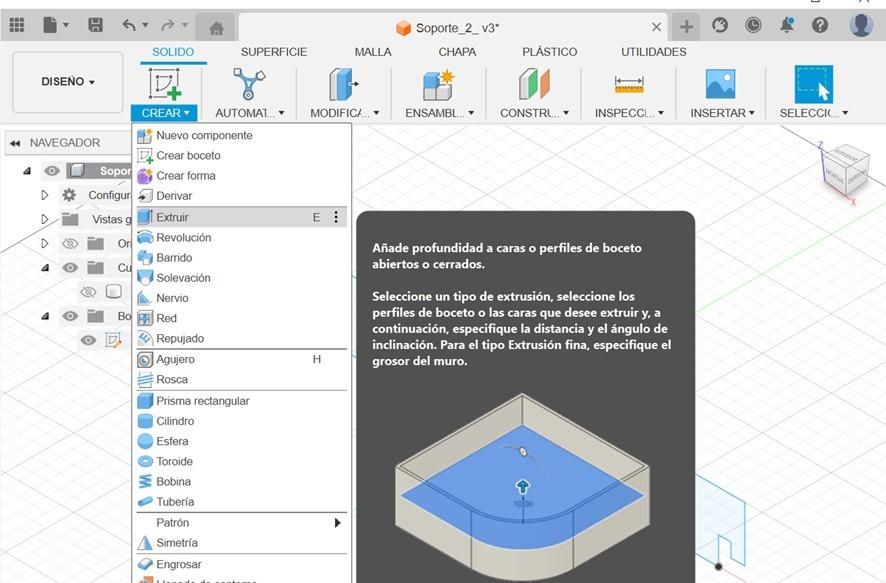Expand the Vistas tree node
The width and height of the screenshot is (886, 583).
click(45, 219)
